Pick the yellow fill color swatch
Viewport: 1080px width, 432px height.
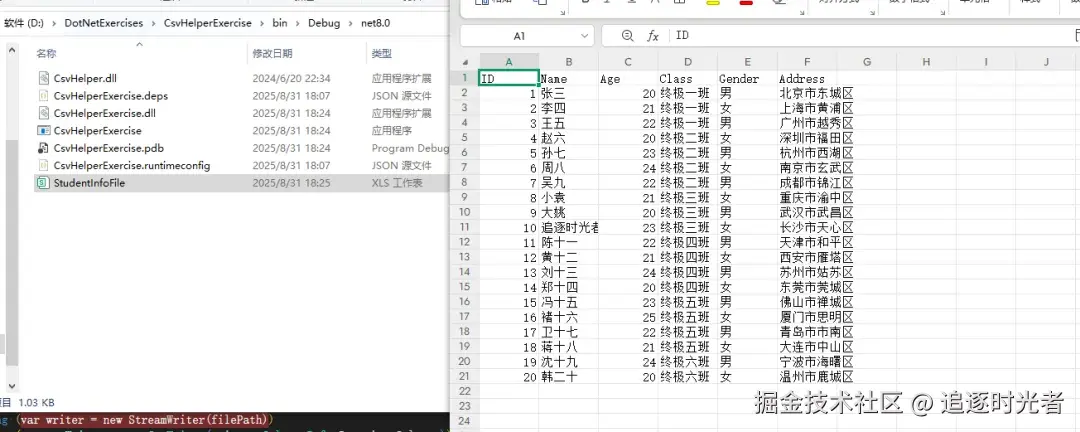tap(714, 3)
